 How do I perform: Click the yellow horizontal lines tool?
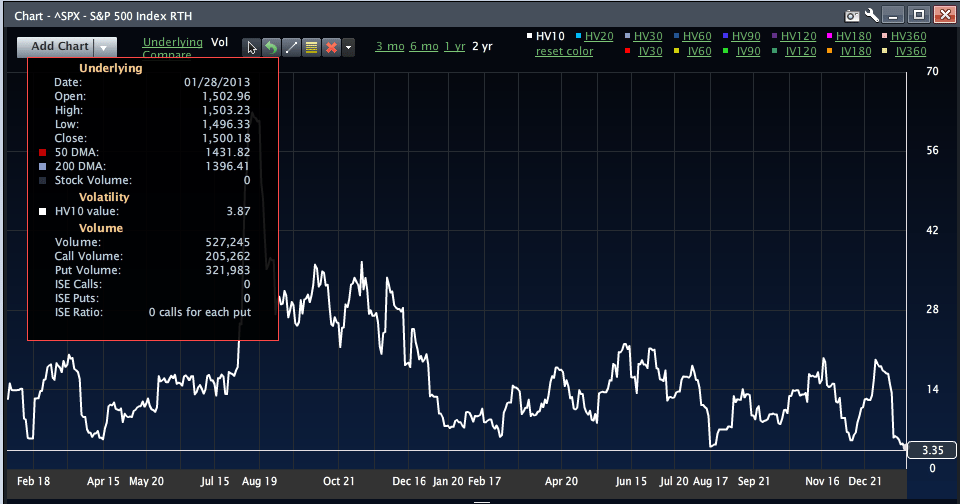click(x=311, y=47)
